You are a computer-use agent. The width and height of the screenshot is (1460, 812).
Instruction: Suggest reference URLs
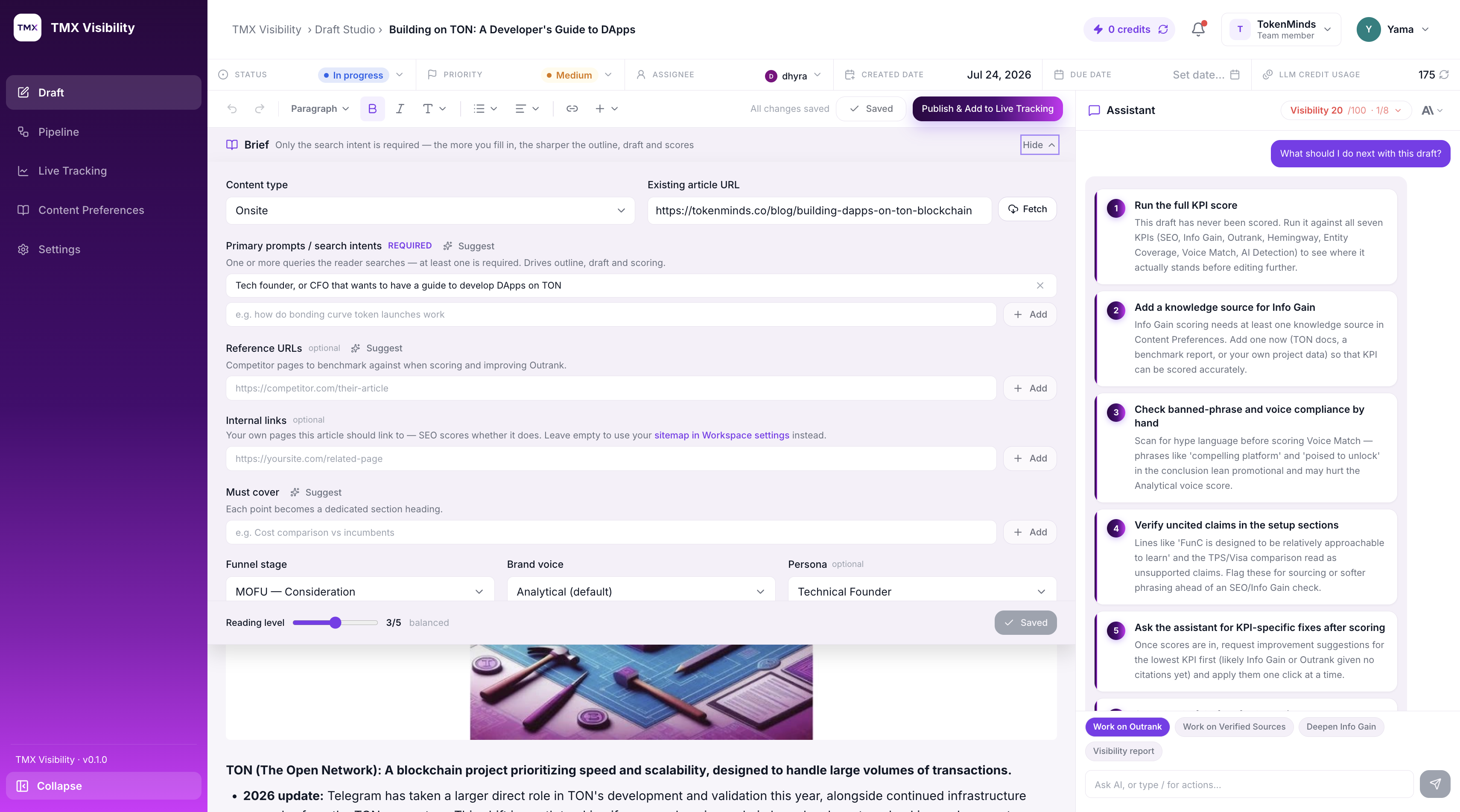click(377, 348)
